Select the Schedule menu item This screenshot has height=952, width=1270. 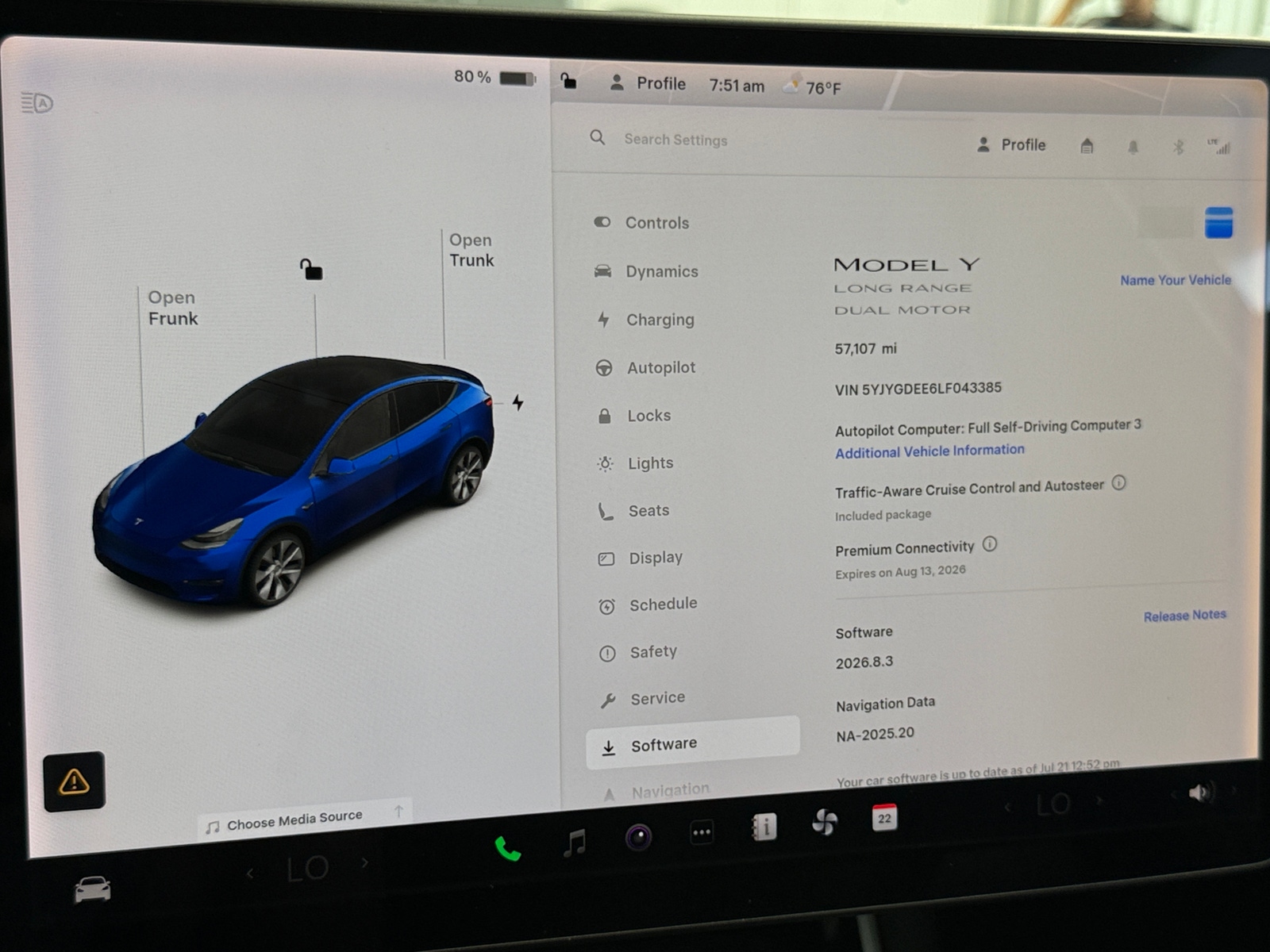tap(648, 605)
